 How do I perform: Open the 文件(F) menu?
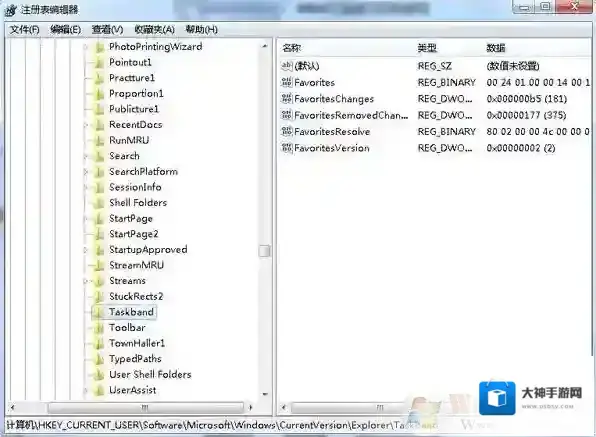click(24, 29)
